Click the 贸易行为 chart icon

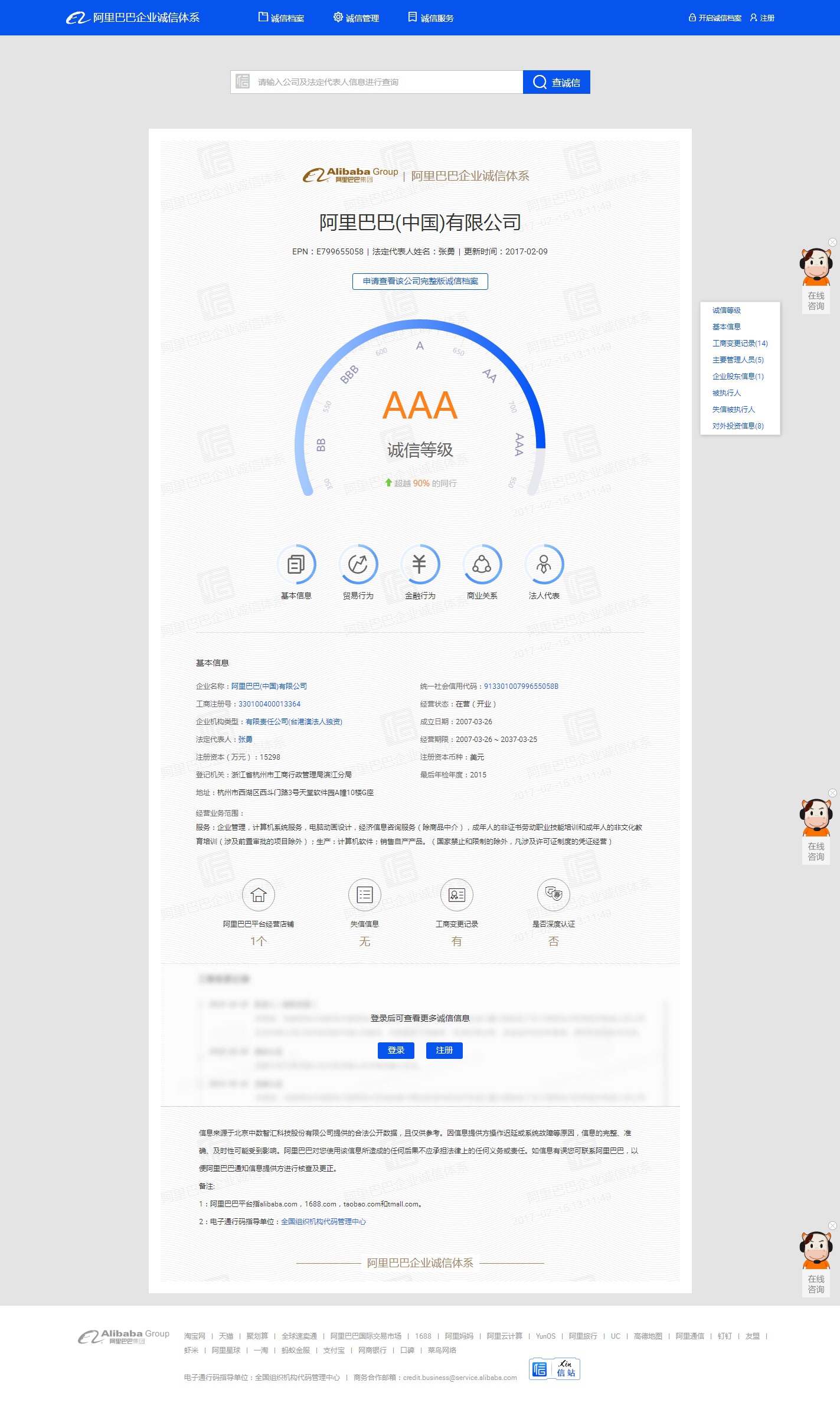coord(358,564)
